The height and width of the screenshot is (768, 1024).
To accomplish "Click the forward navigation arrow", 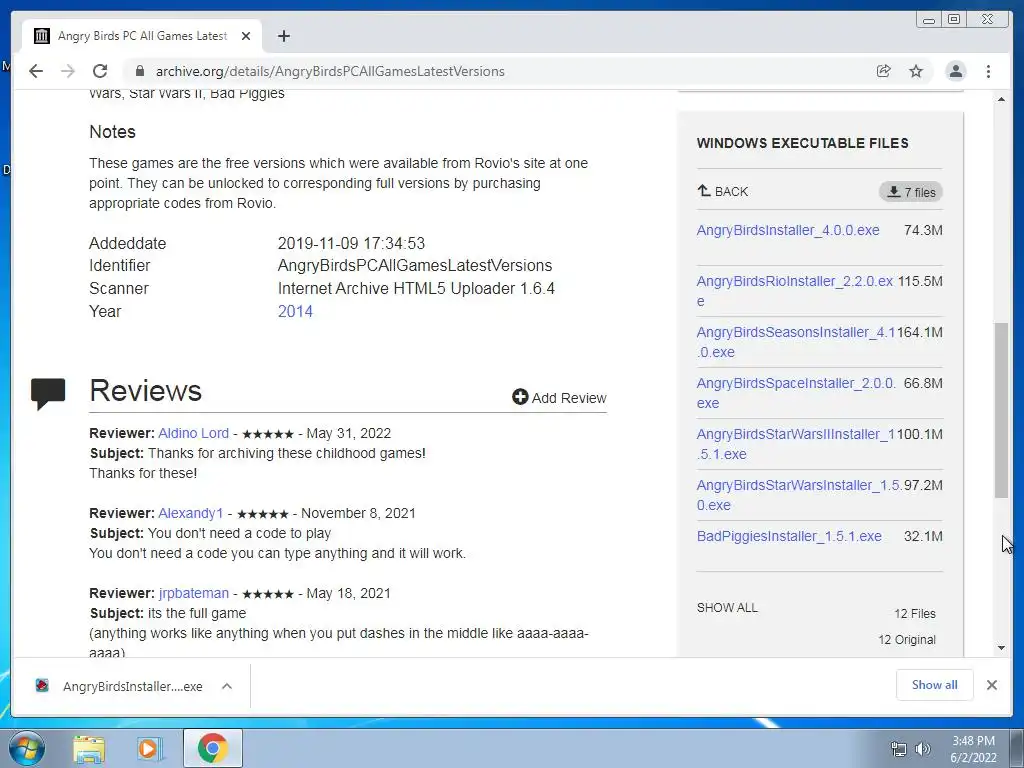I will (x=68, y=71).
